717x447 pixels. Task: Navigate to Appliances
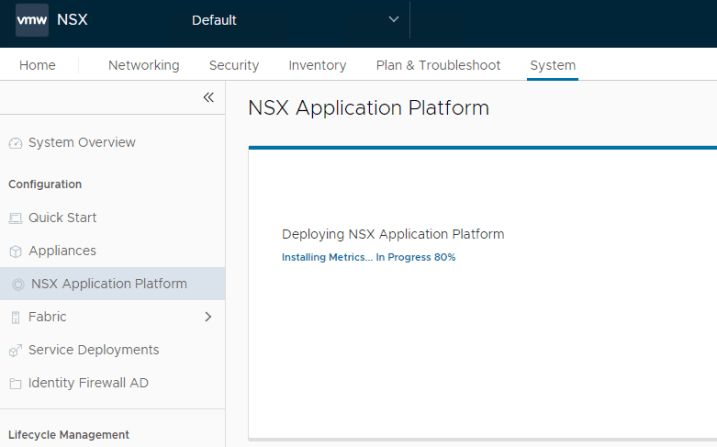[x=62, y=251]
